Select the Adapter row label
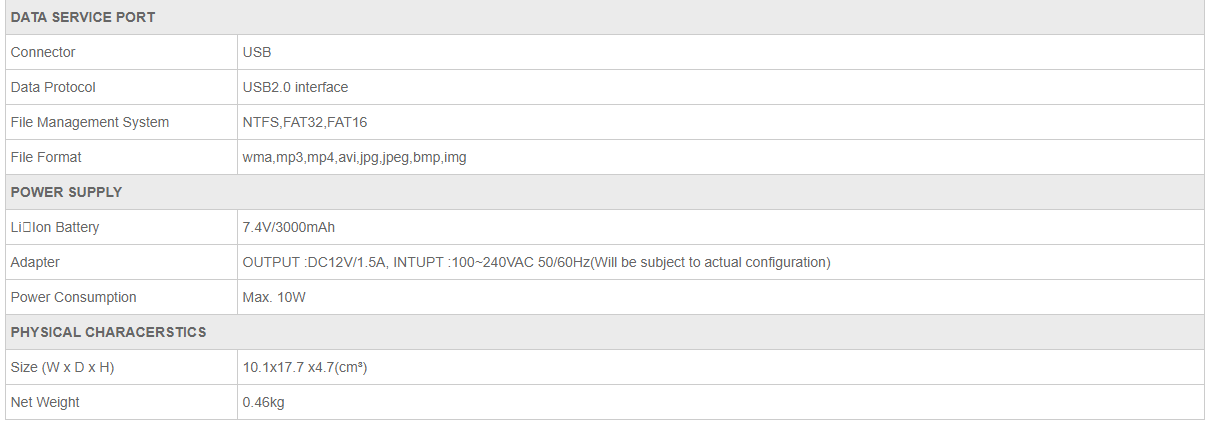 (x=35, y=262)
